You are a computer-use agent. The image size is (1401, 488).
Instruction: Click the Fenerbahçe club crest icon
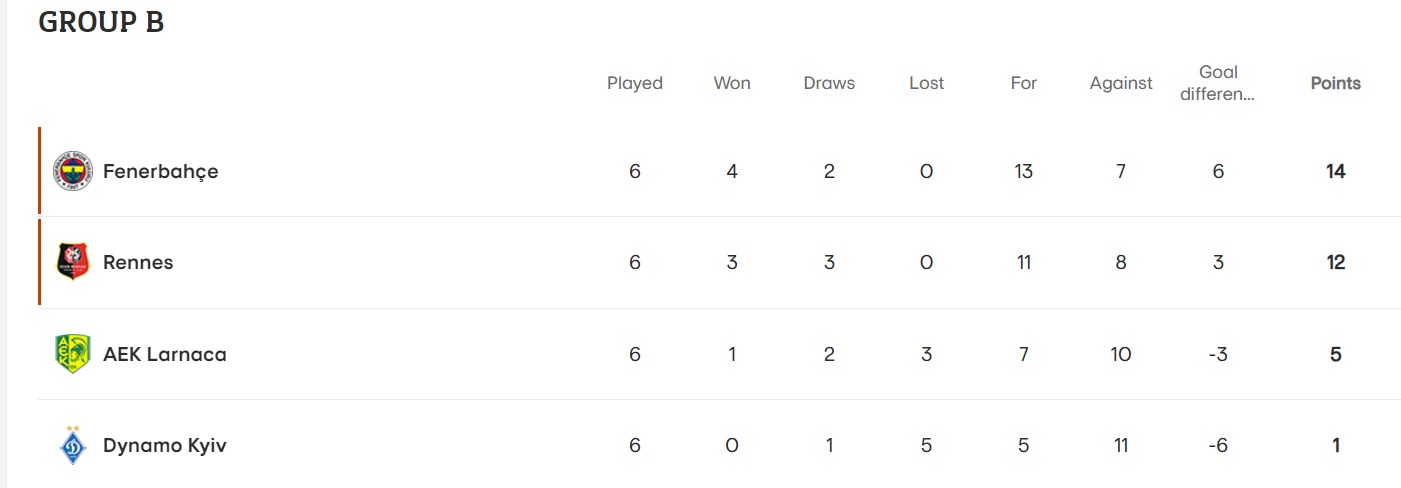coord(72,172)
